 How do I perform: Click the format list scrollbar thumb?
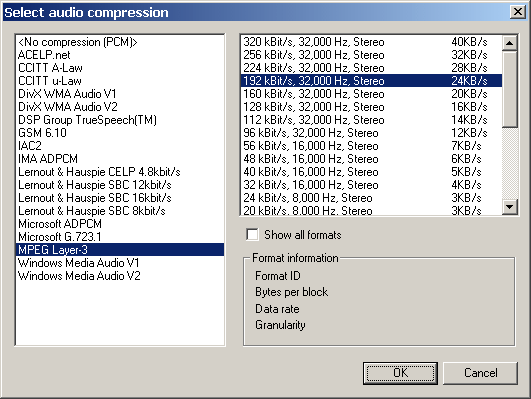click(510, 89)
